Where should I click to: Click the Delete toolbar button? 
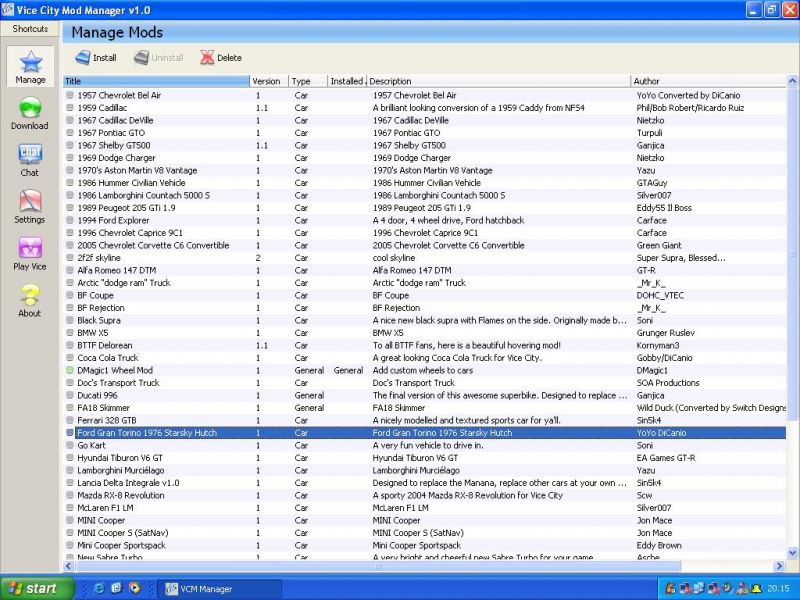point(221,58)
